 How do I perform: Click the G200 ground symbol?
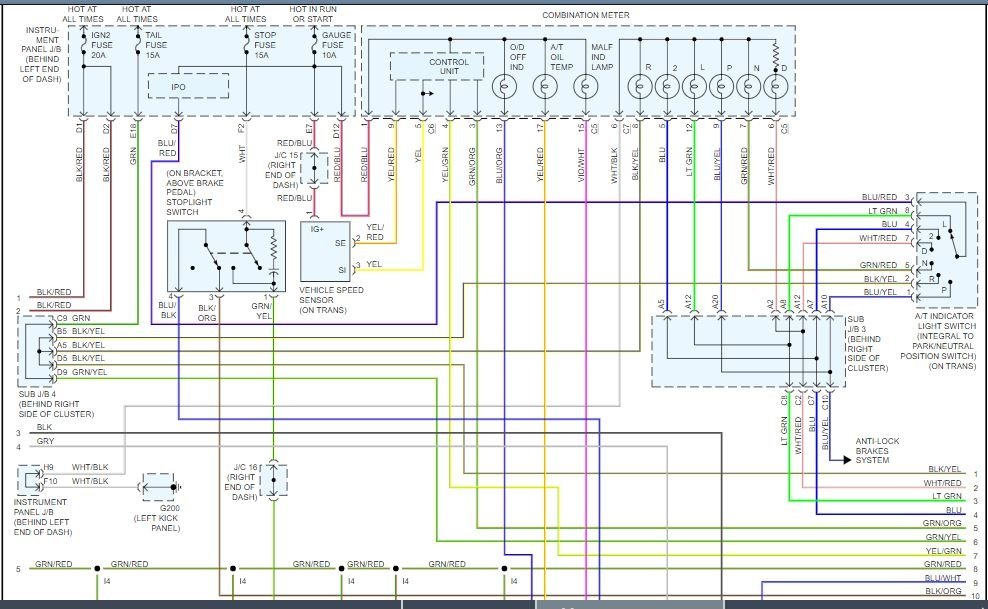pyautogui.click(x=176, y=487)
